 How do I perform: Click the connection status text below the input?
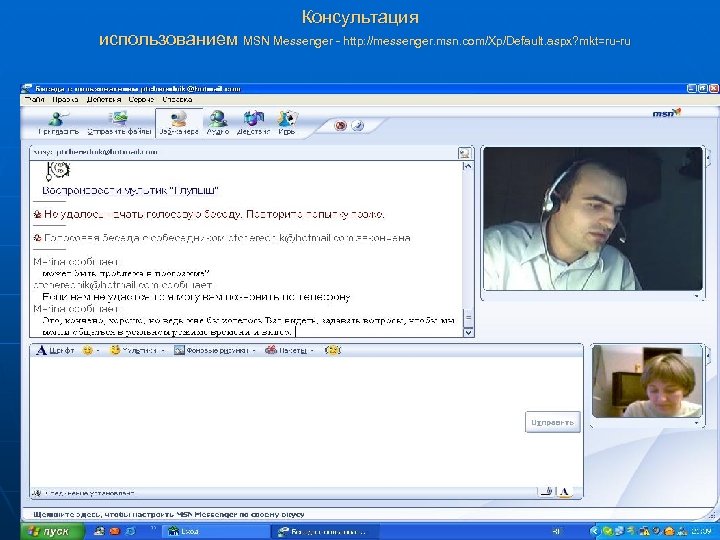(x=89, y=493)
